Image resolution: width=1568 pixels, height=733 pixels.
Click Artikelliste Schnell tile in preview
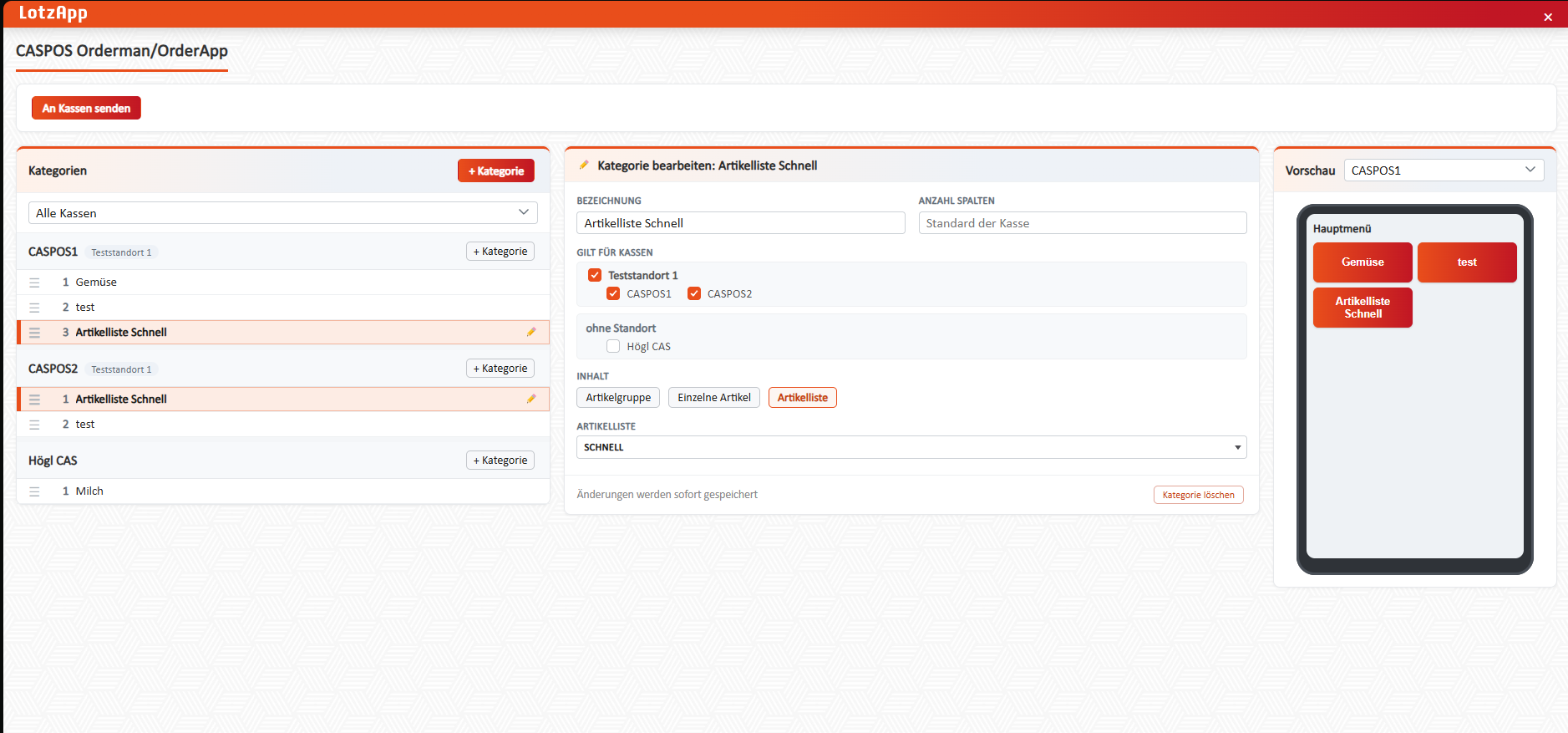click(x=1362, y=308)
